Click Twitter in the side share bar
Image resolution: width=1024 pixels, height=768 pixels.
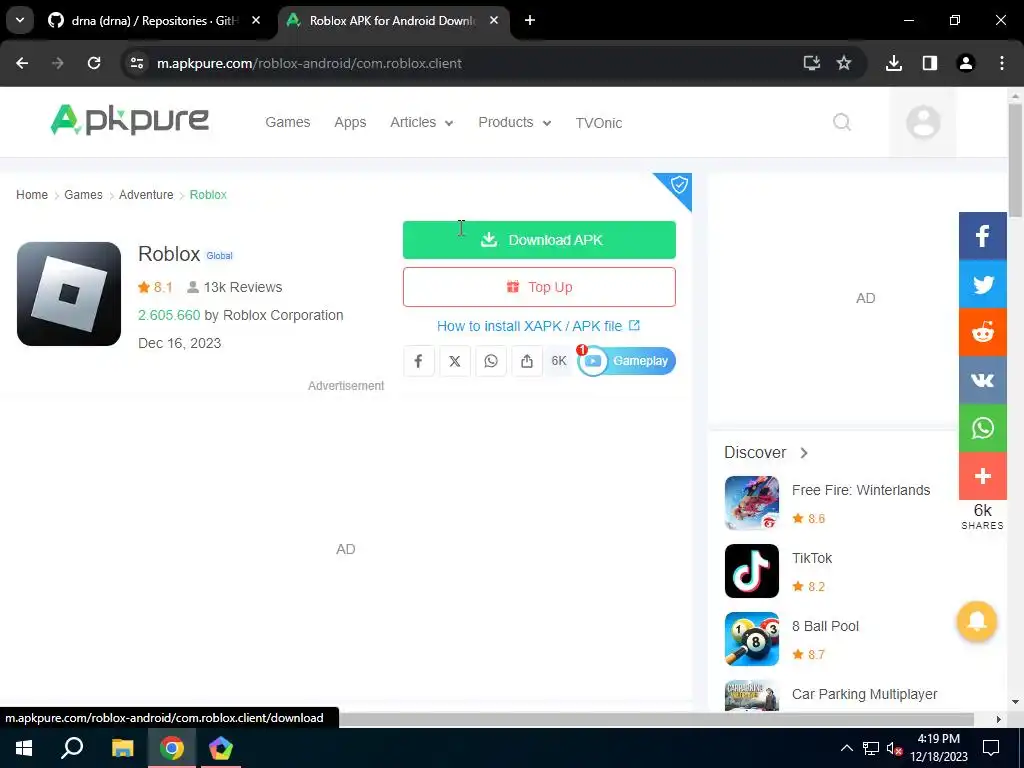click(x=982, y=284)
